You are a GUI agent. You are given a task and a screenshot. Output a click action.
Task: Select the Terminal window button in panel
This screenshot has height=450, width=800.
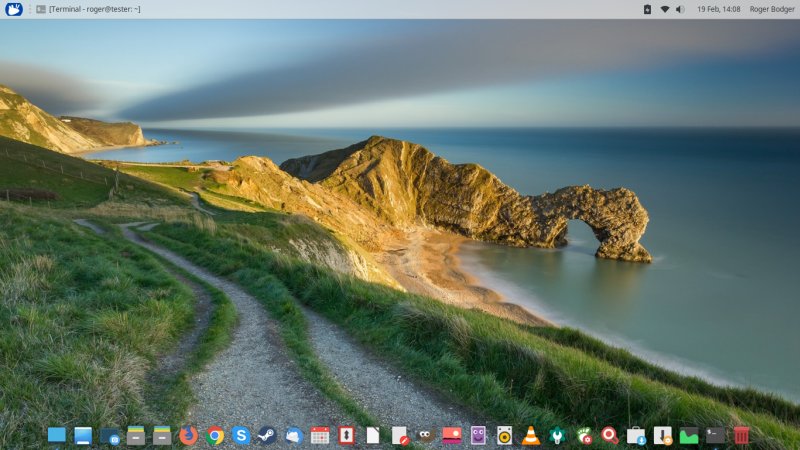coord(90,9)
